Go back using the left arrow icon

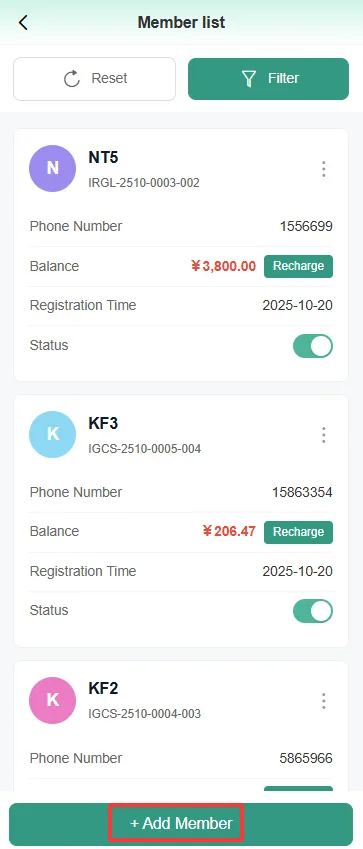[x=23, y=23]
